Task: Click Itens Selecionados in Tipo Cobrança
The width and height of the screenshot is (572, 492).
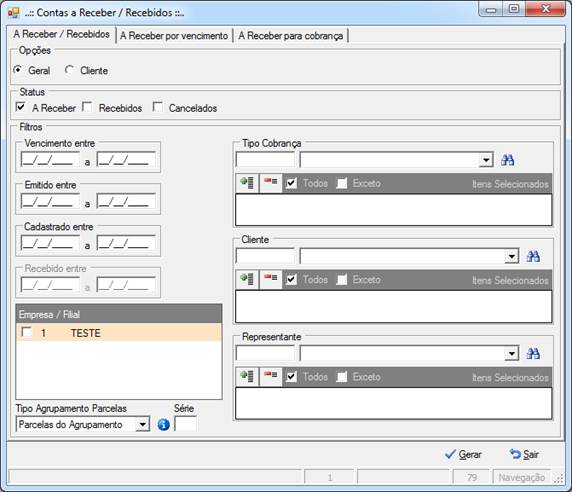Action: tap(510, 184)
